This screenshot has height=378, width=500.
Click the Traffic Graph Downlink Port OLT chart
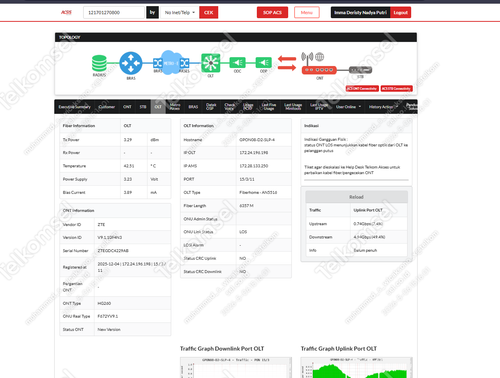(x=236, y=367)
